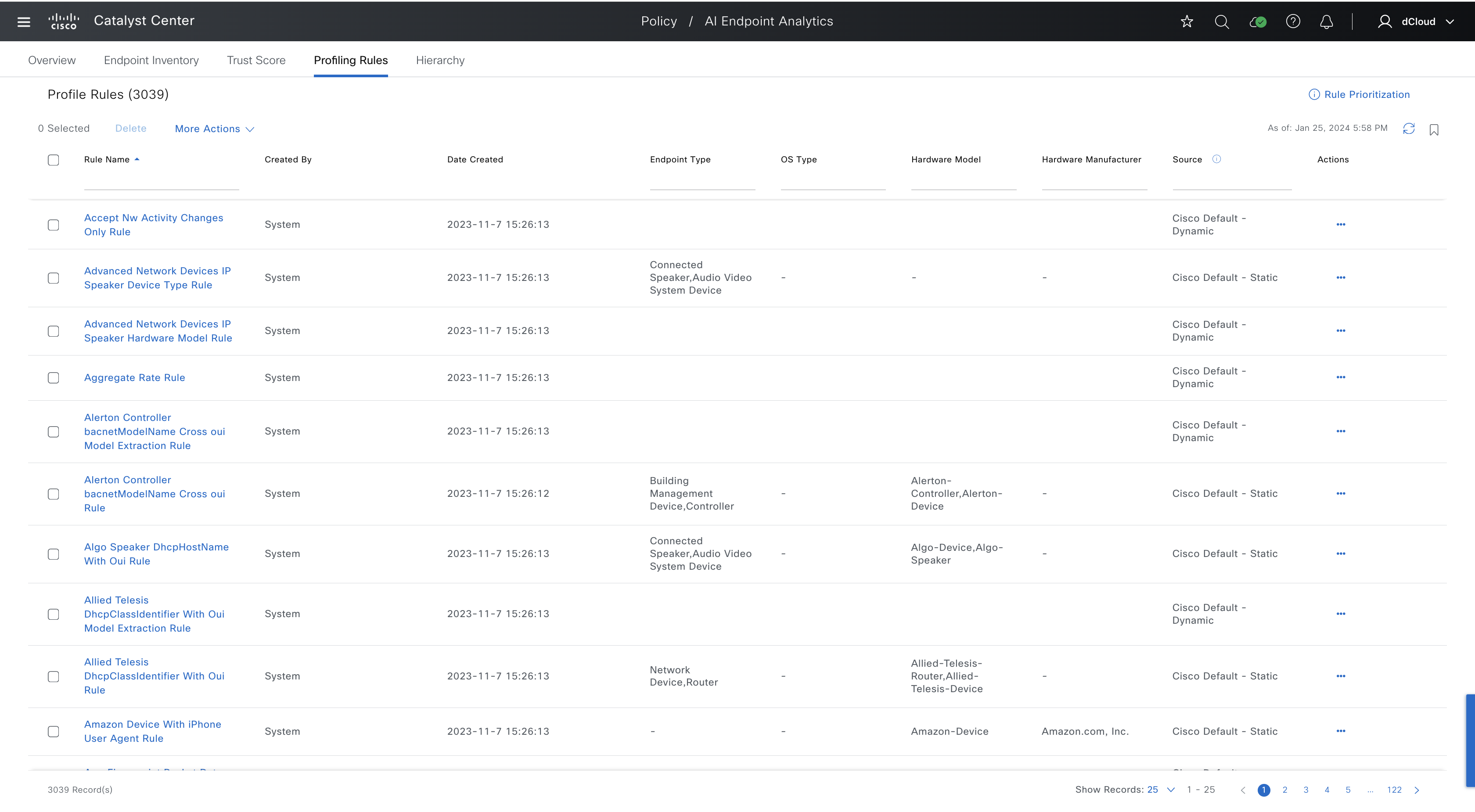The width and height of the screenshot is (1475, 812).
Task: Open the Hierarchy tab
Action: 440,60
